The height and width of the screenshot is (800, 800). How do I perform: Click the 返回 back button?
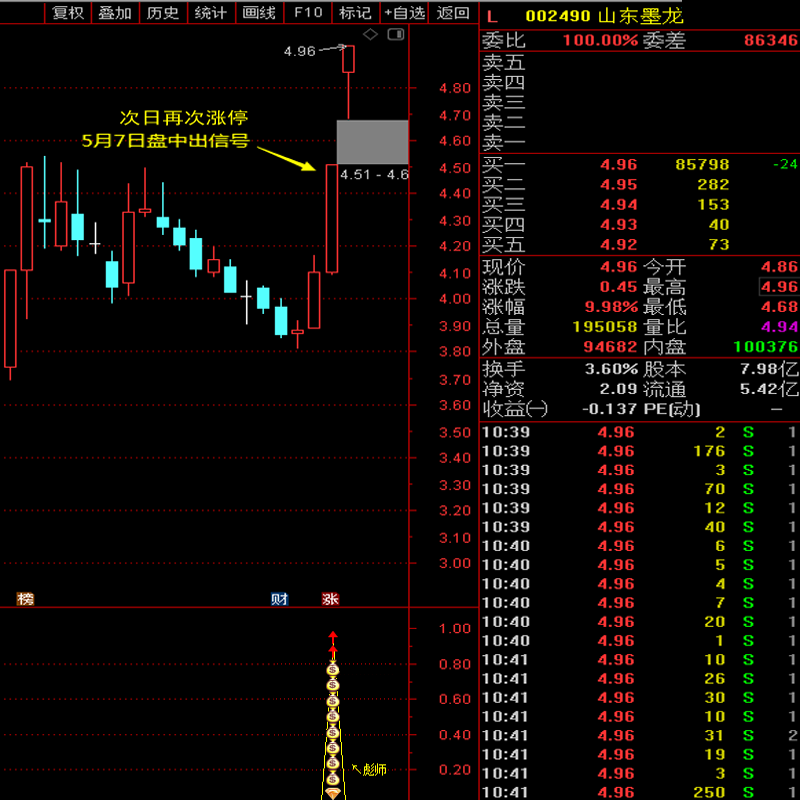453,13
